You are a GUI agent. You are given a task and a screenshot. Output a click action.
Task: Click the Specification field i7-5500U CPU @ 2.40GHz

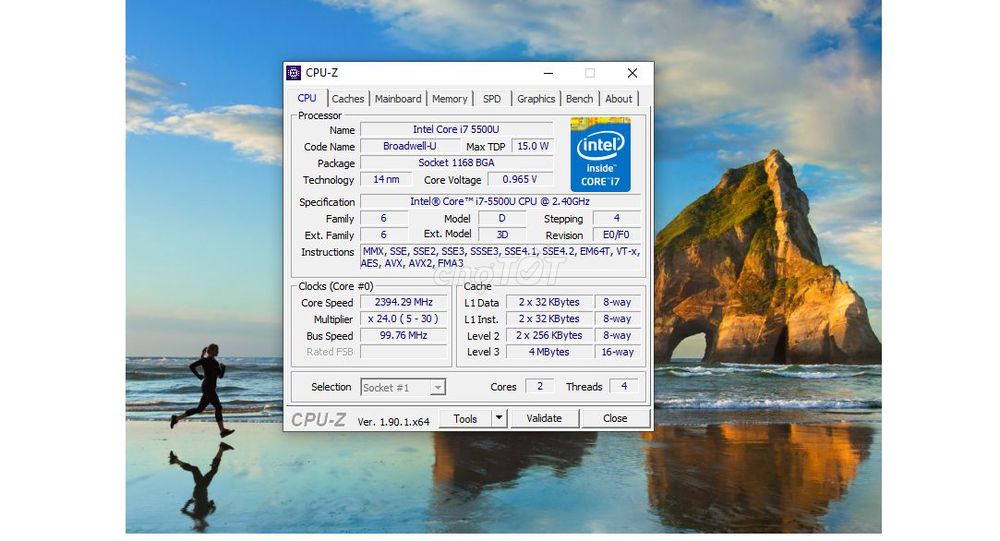pyautogui.click(x=500, y=202)
